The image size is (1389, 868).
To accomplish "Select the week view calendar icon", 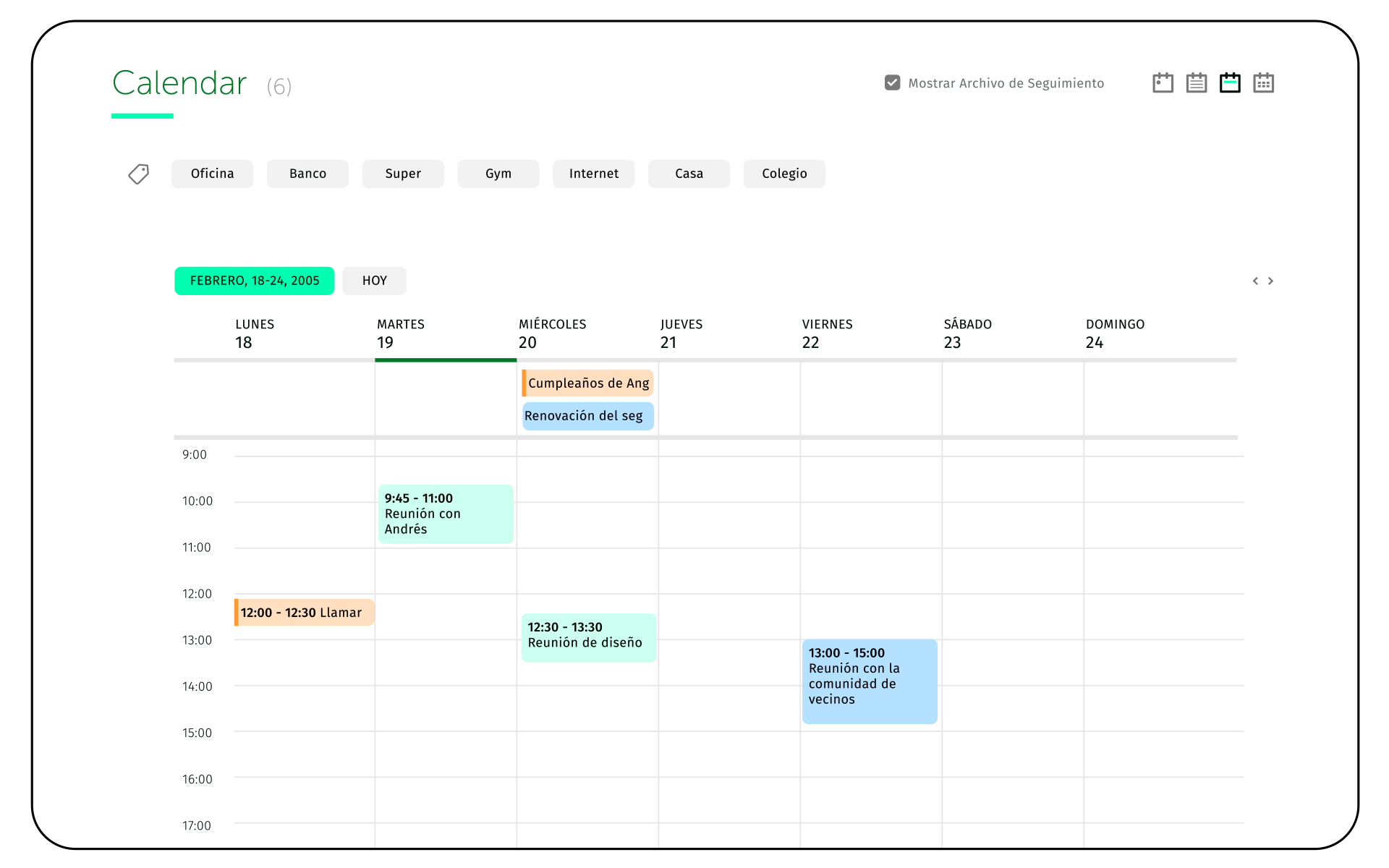I will (1230, 83).
